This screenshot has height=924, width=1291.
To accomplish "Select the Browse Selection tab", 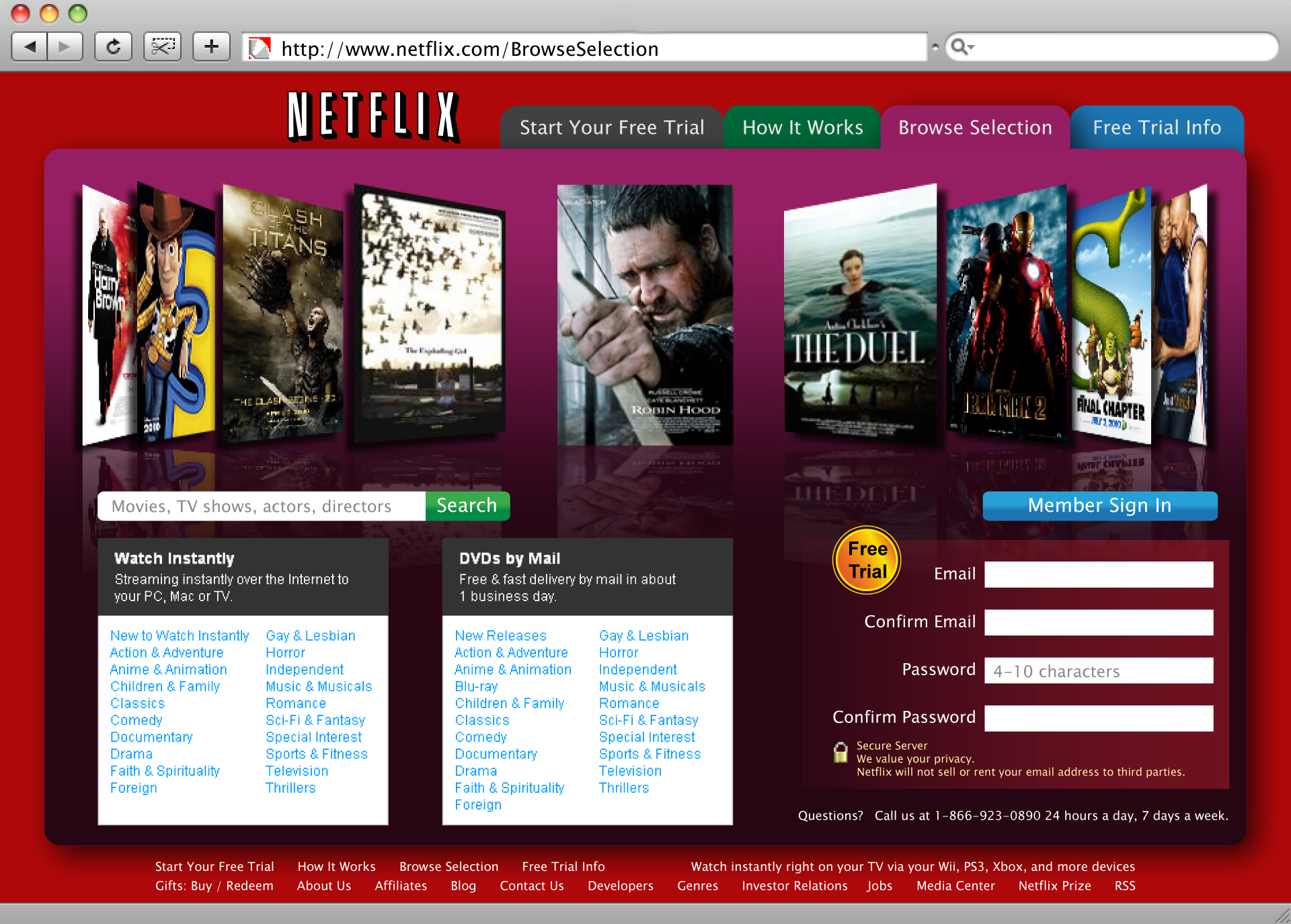I will [975, 128].
